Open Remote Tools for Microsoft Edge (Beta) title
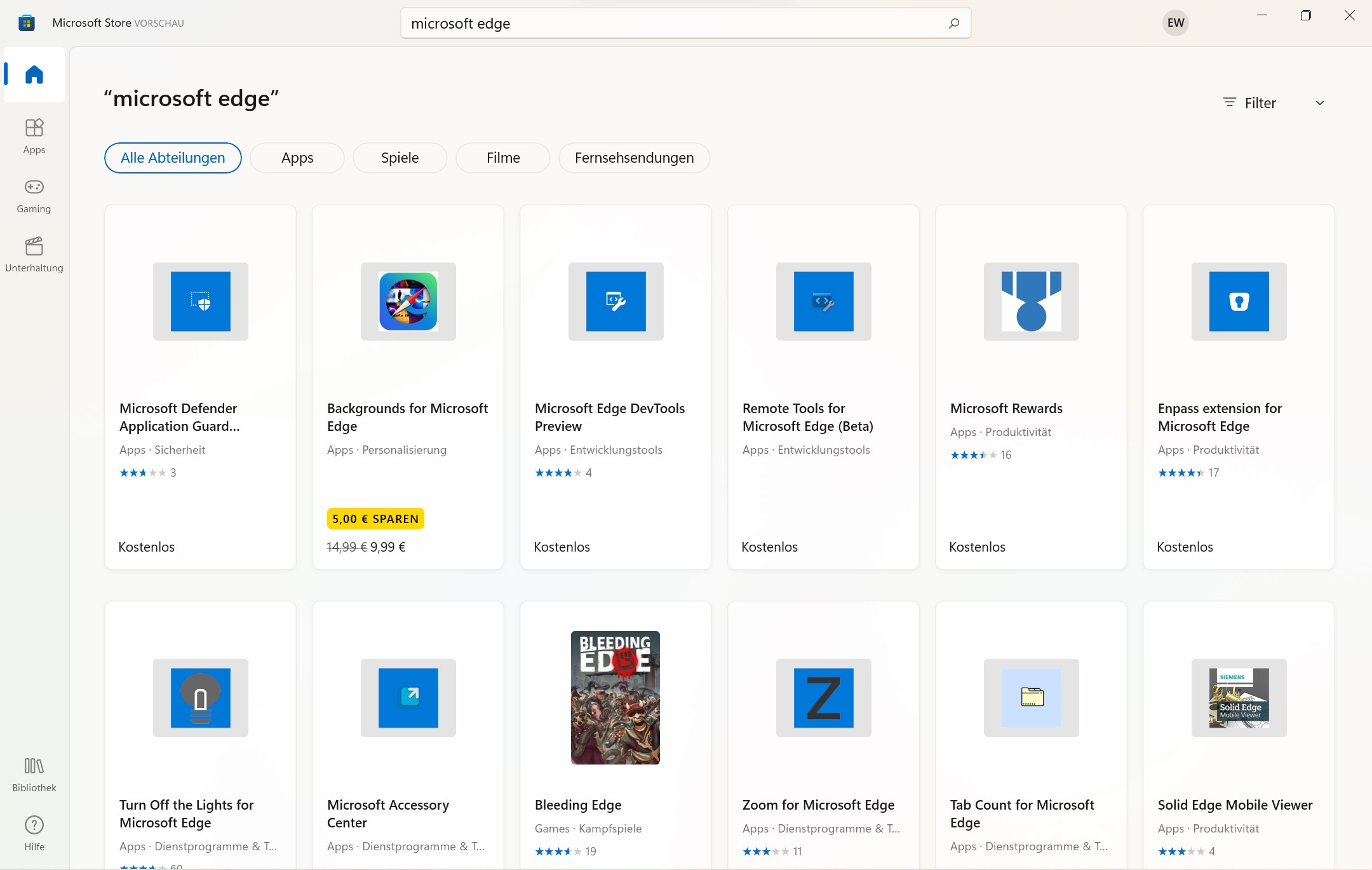This screenshot has height=870, width=1372. [808, 417]
